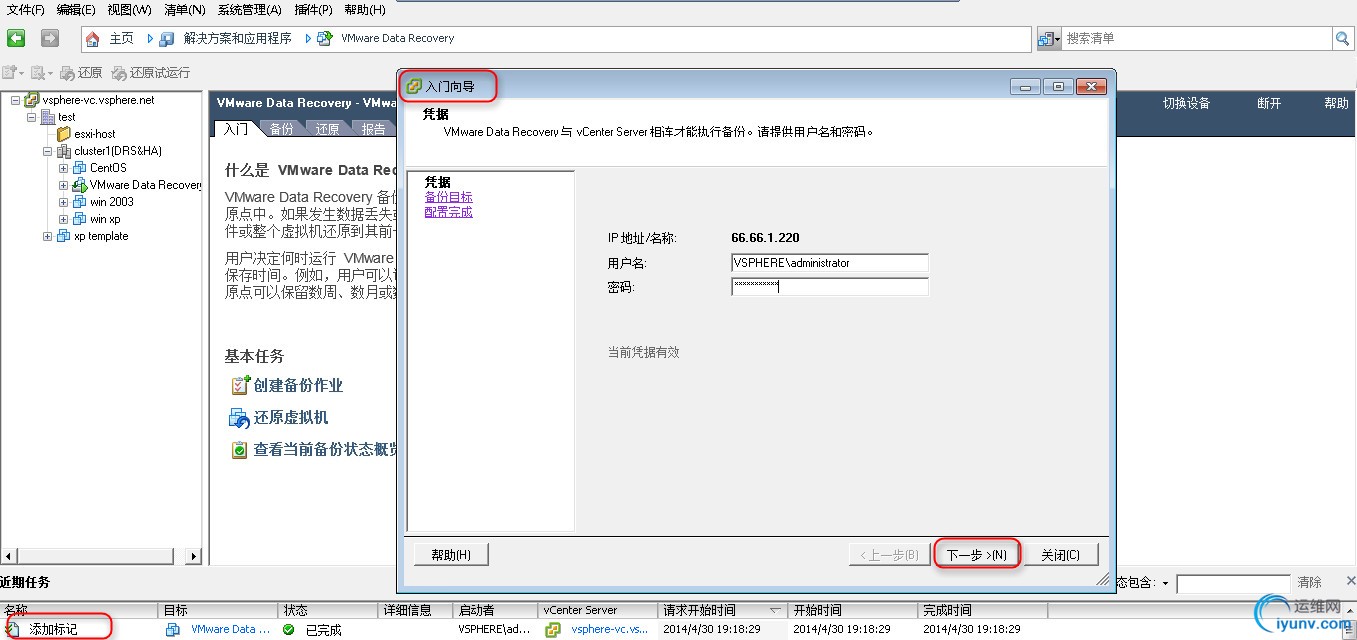Click the CentOS virtual machine icon
Viewport: 1357px width, 640px height.
80,168
